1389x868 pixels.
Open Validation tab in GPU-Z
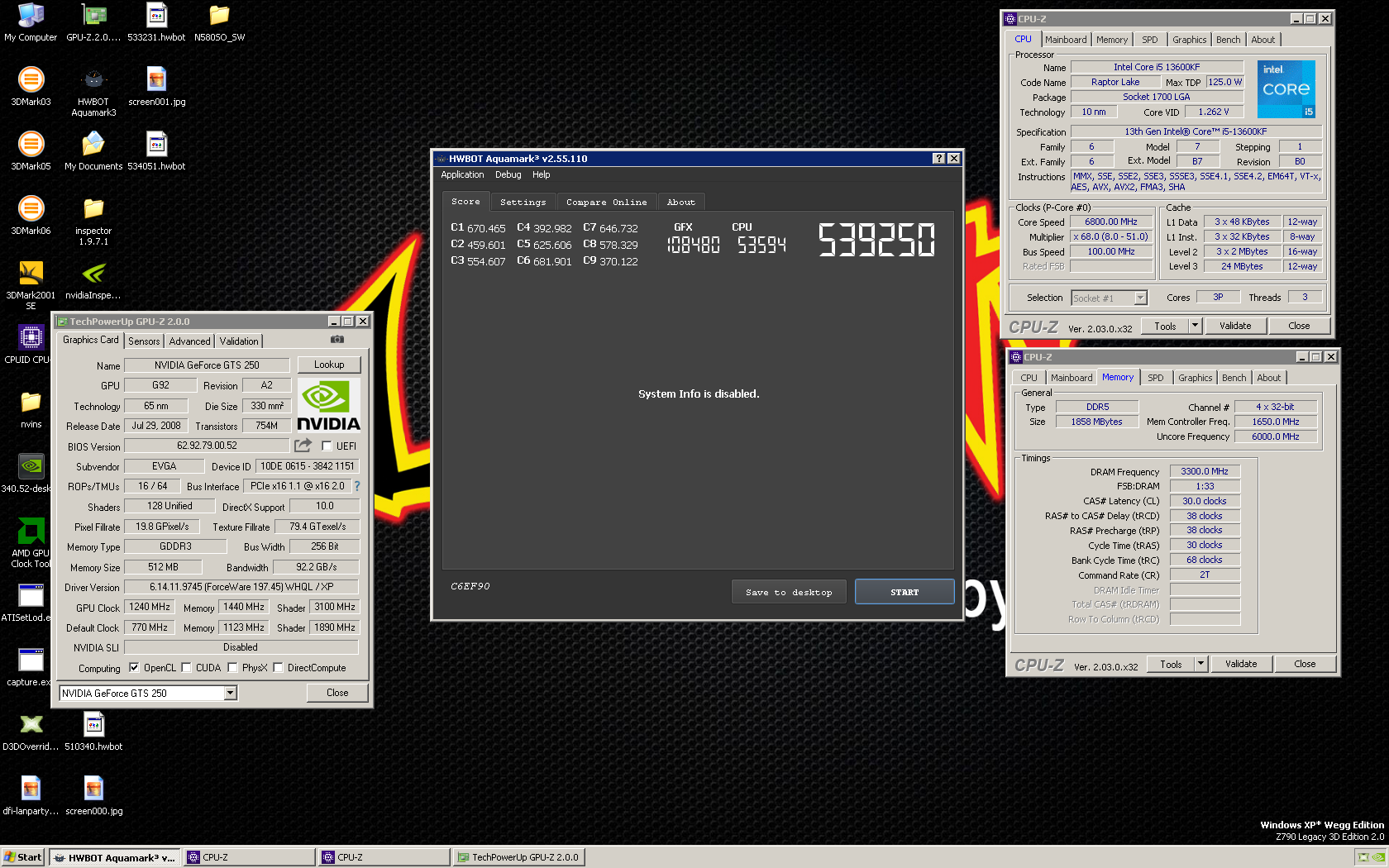pos(239,341)
